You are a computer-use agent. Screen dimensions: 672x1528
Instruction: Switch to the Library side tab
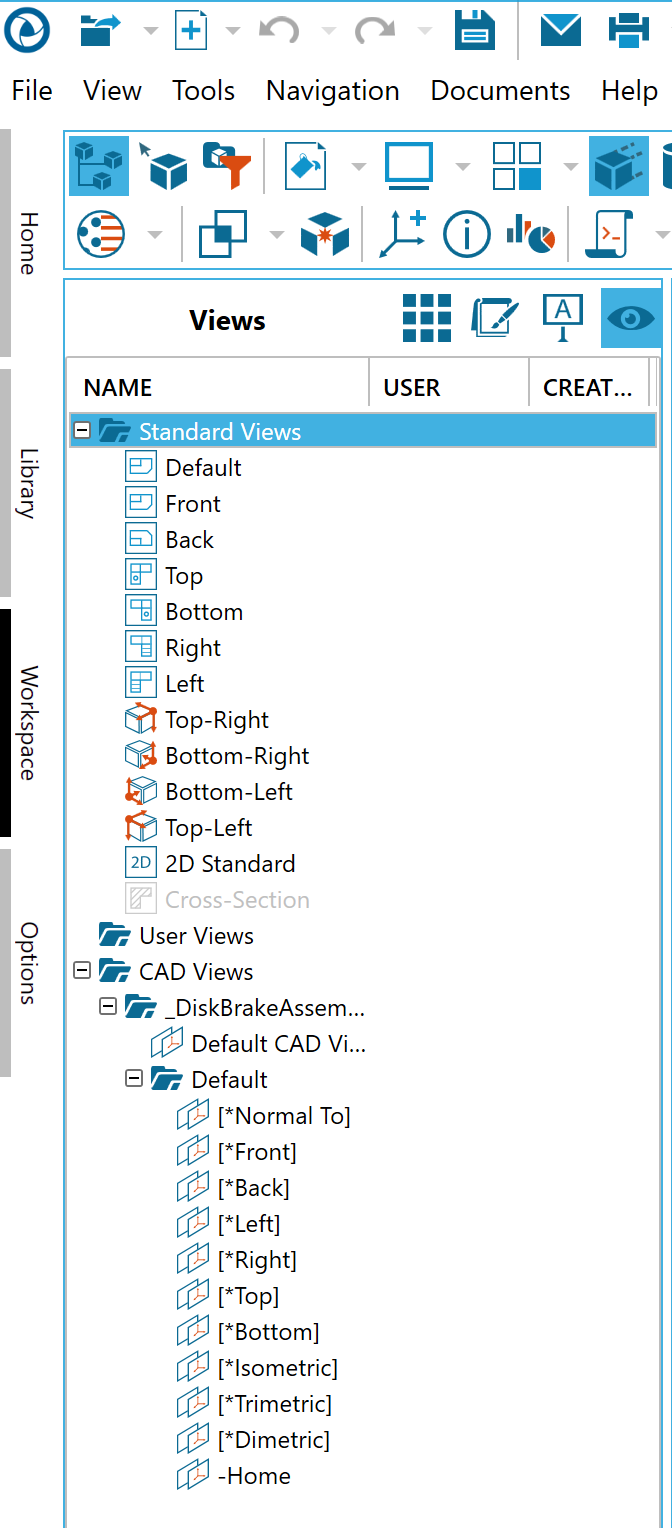pyautogui.click(x=28, y=483)
